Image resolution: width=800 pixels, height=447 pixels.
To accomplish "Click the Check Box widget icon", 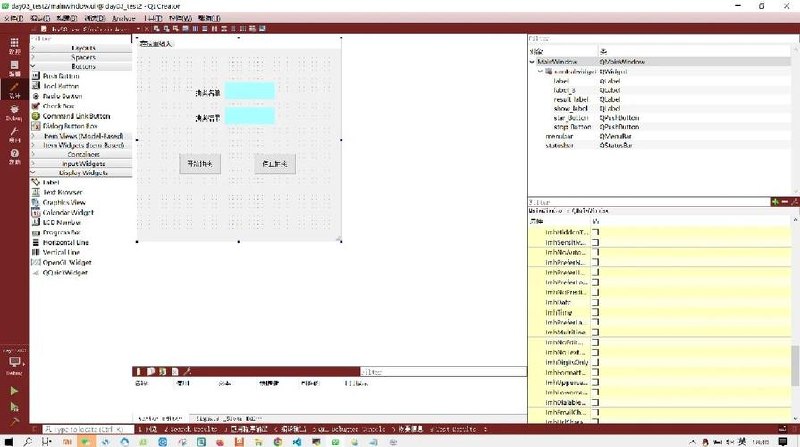I will [x=36, y=106].
